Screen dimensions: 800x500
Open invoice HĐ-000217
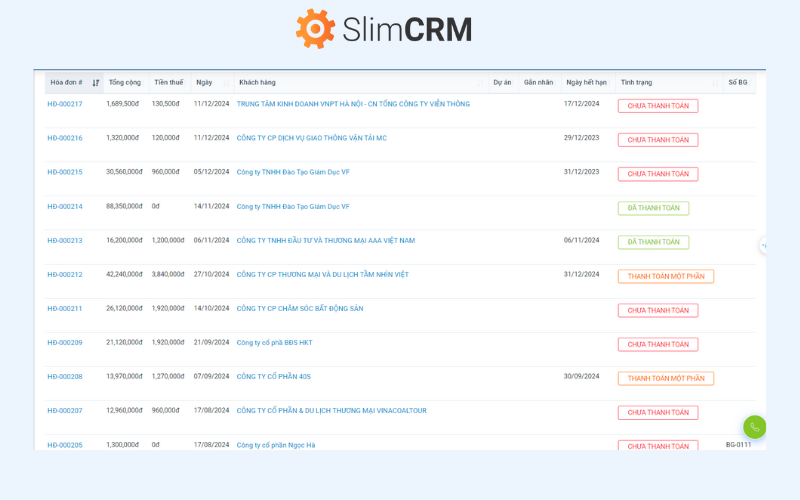[x=65, y=104]
